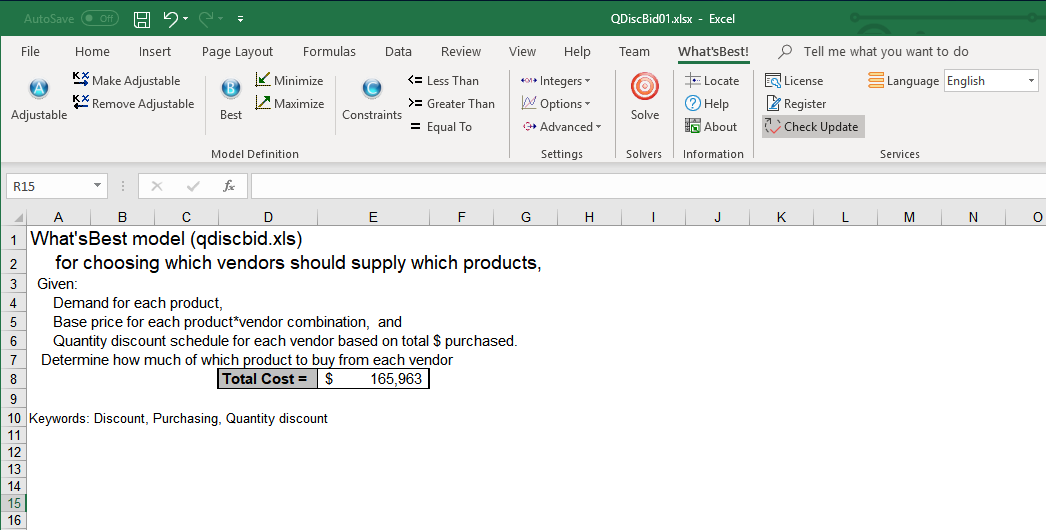Select column D header
The width and height of the screenshot is (1046, 530).
click(x=268, y=217)
